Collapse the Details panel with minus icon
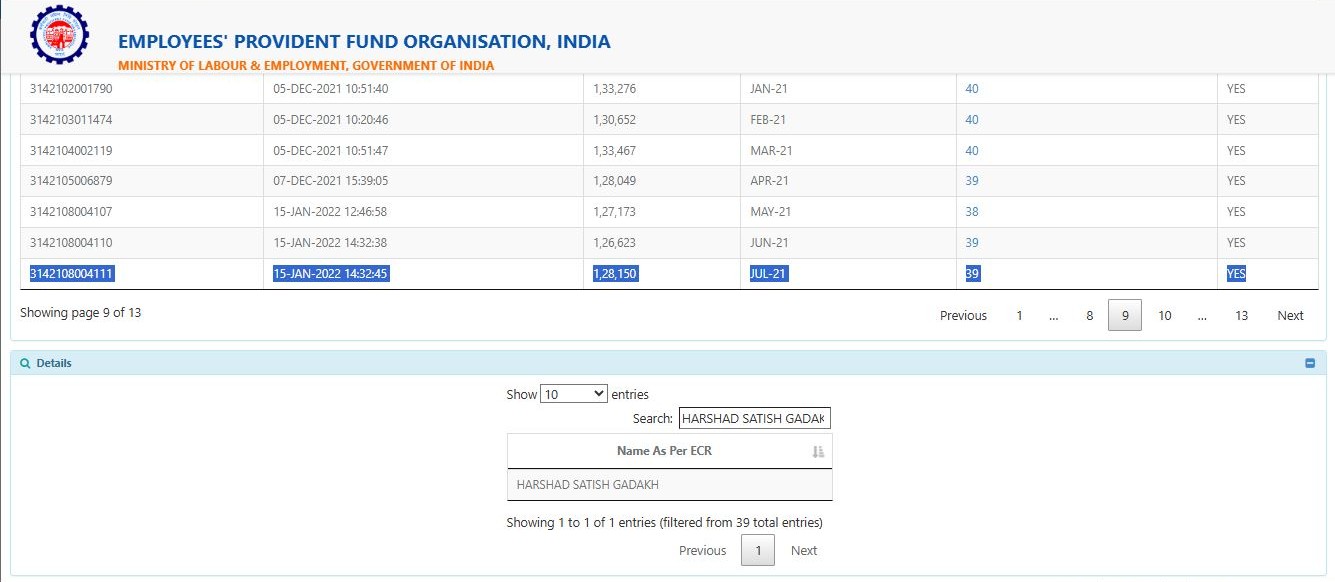The width and height of the screenshot is (1335, 582). (x=1310, y=363)
